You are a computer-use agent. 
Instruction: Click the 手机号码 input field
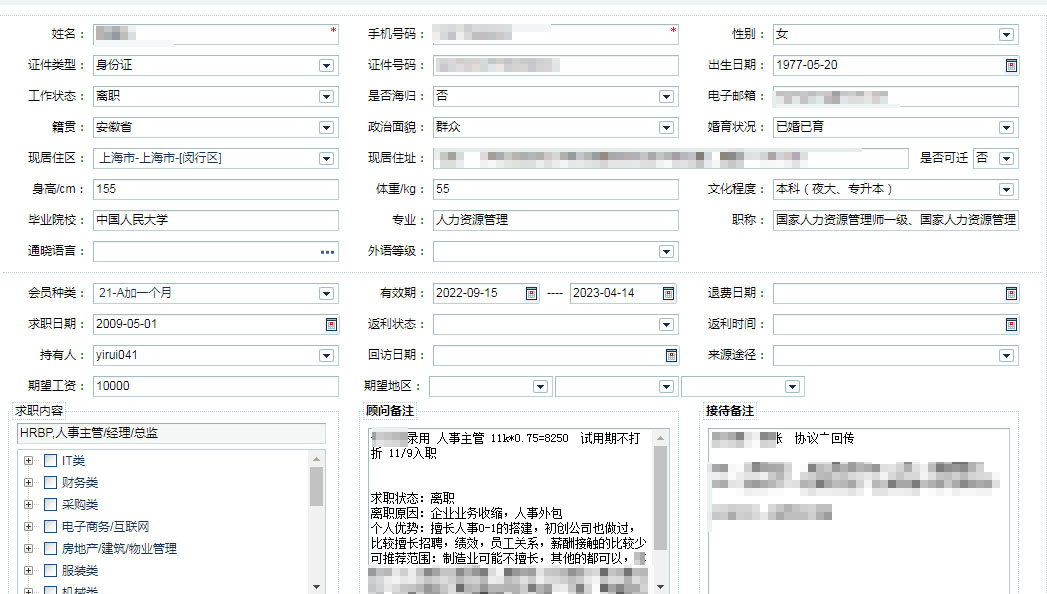556,35
